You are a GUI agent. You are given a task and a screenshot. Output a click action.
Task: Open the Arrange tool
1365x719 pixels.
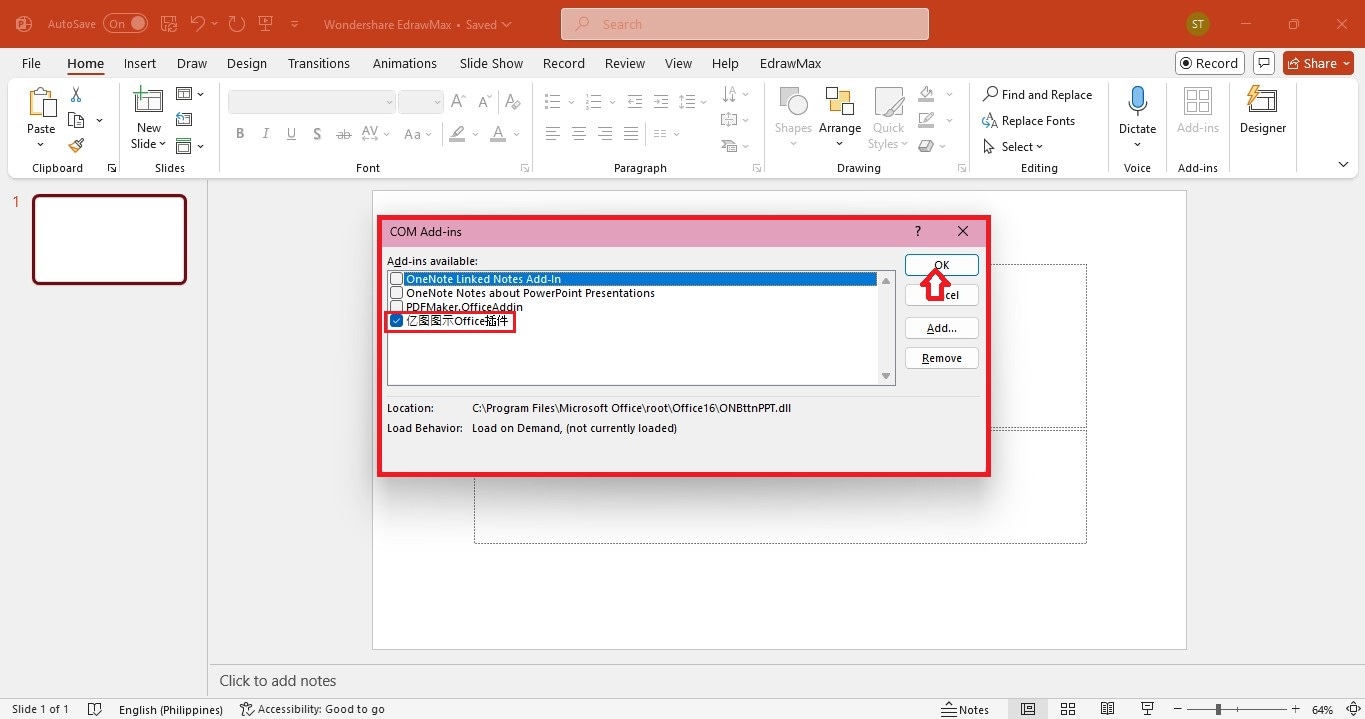point(840,118)
